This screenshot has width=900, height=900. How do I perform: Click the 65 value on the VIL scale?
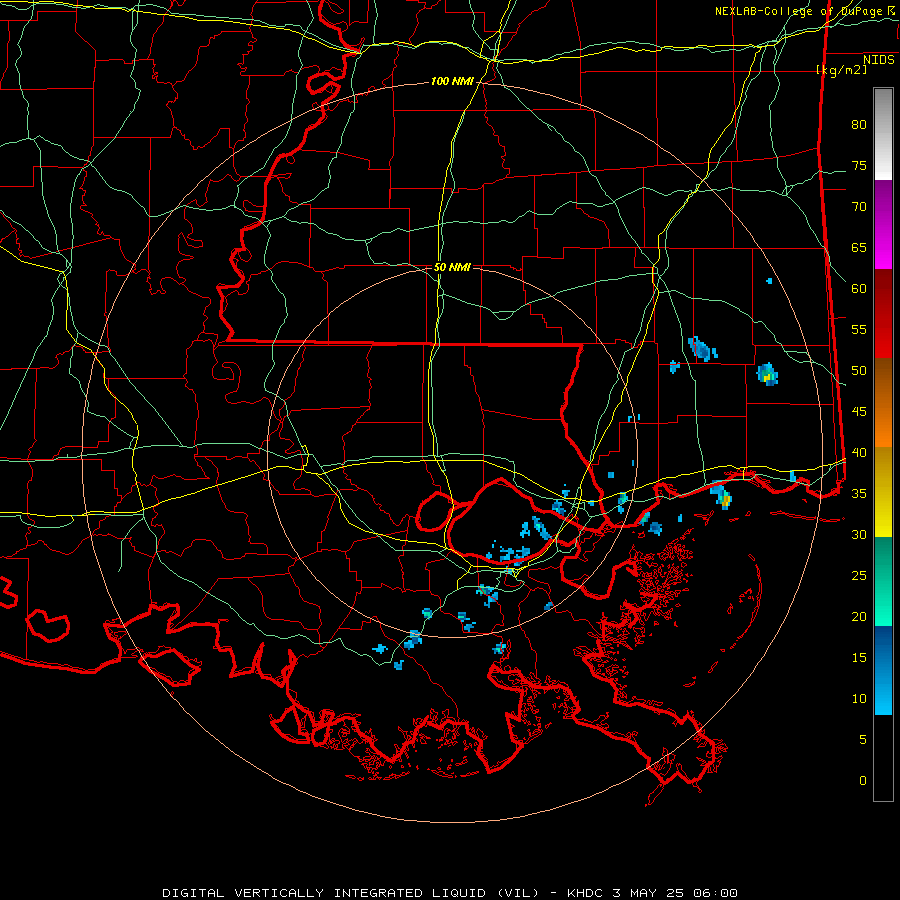point(859,247)
